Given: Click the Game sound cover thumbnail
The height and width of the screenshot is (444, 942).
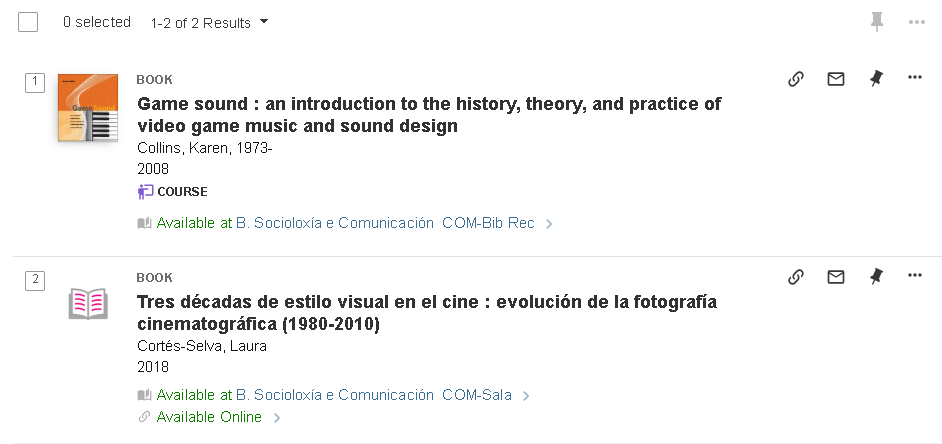Looking at the screenshot, I should pos(88,108).
